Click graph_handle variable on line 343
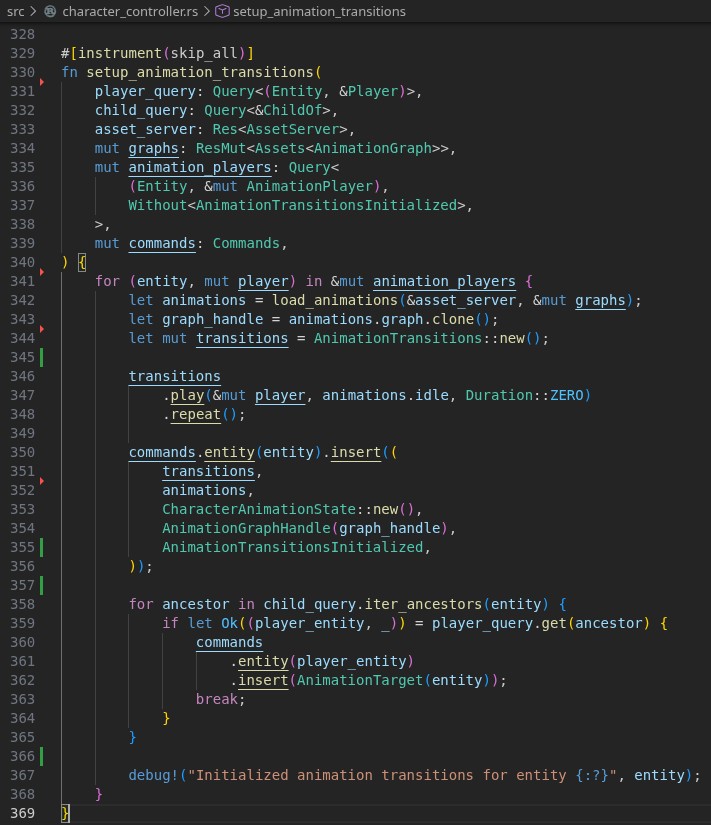711x825 pixels. (213, 319)
